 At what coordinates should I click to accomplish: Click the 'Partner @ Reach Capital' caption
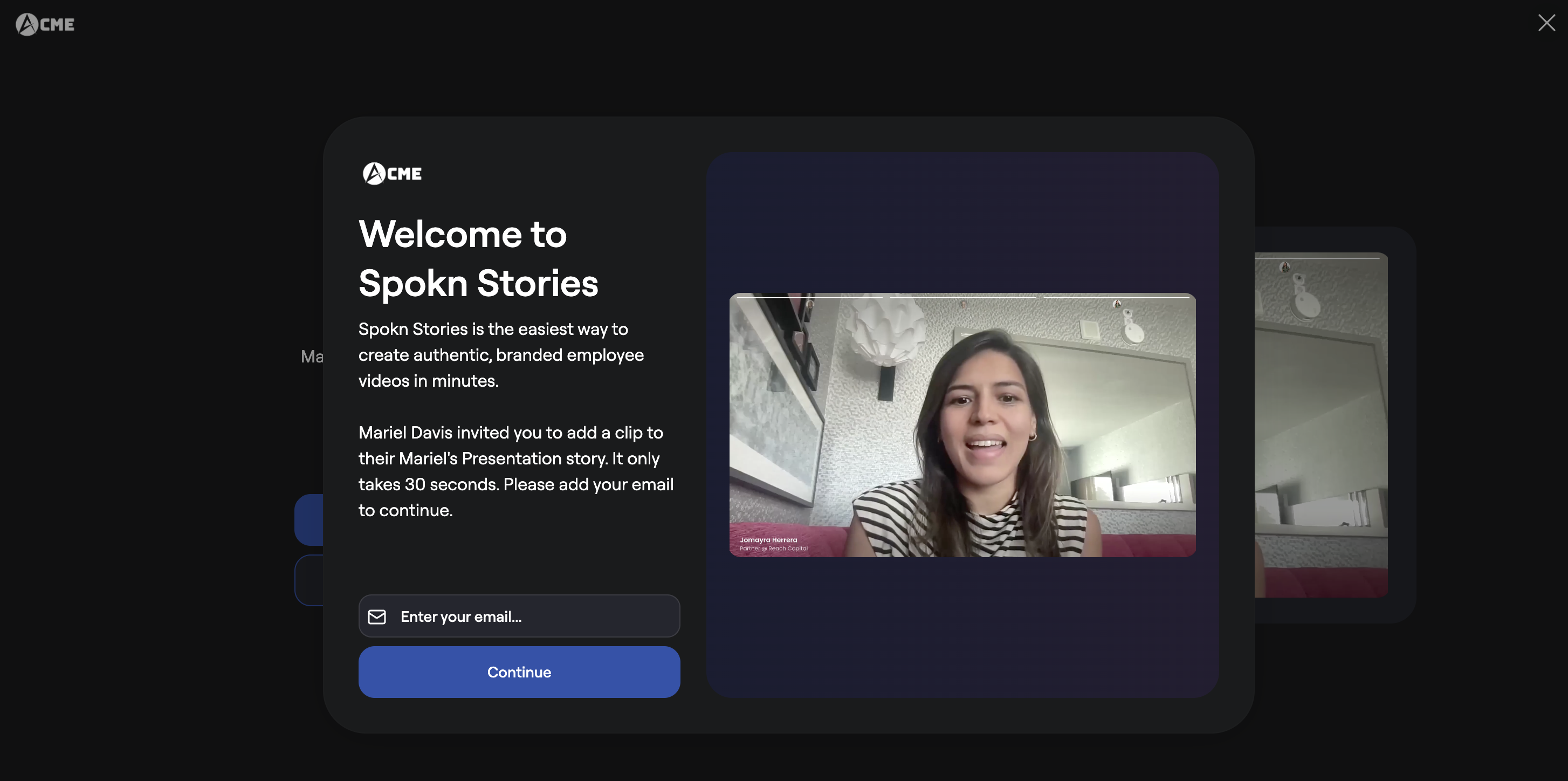click(774, 549)
